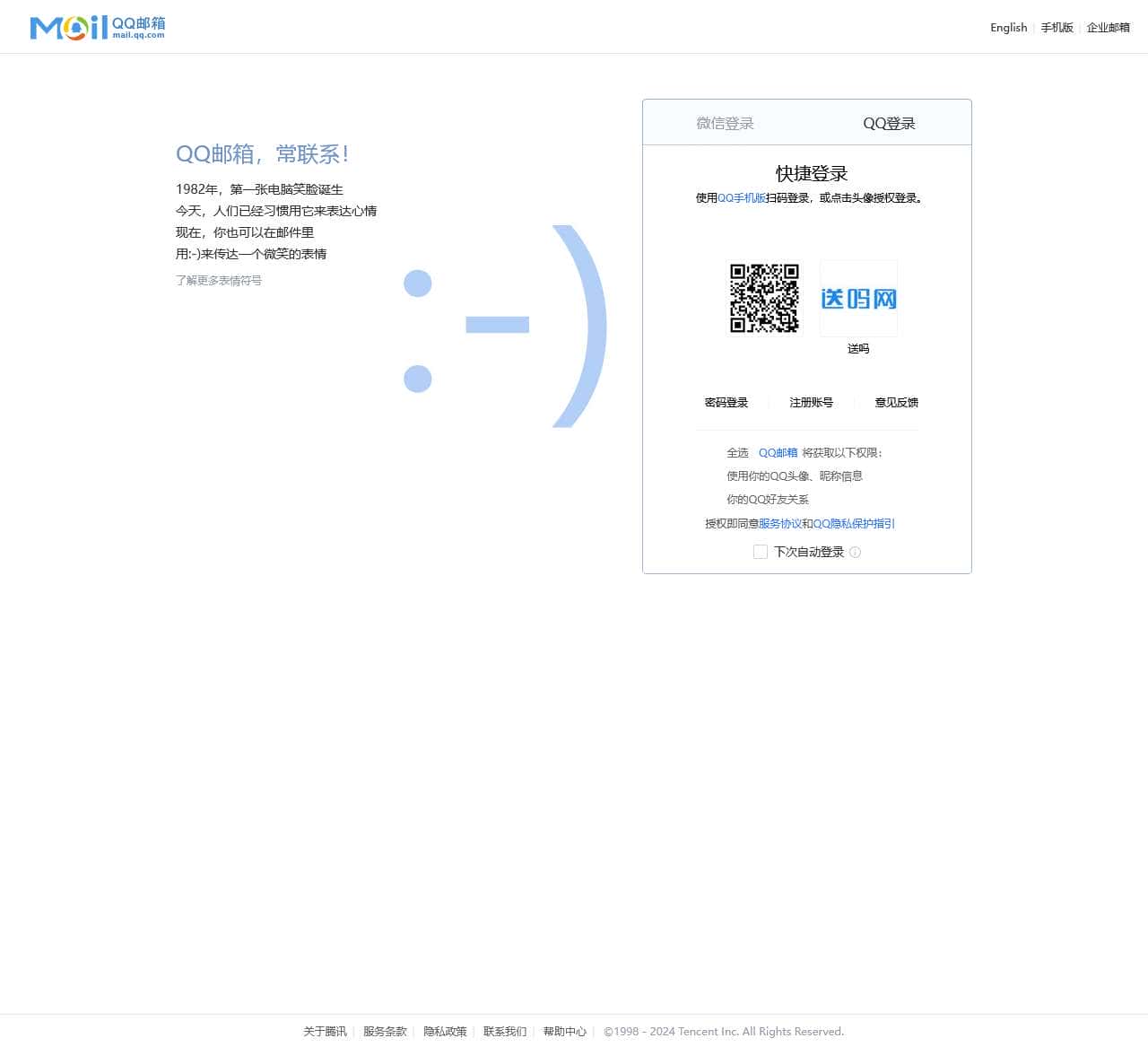Open the QQ隐私保护指引 link
This screenshot has height=1047, width=1148.
[854, 523]
